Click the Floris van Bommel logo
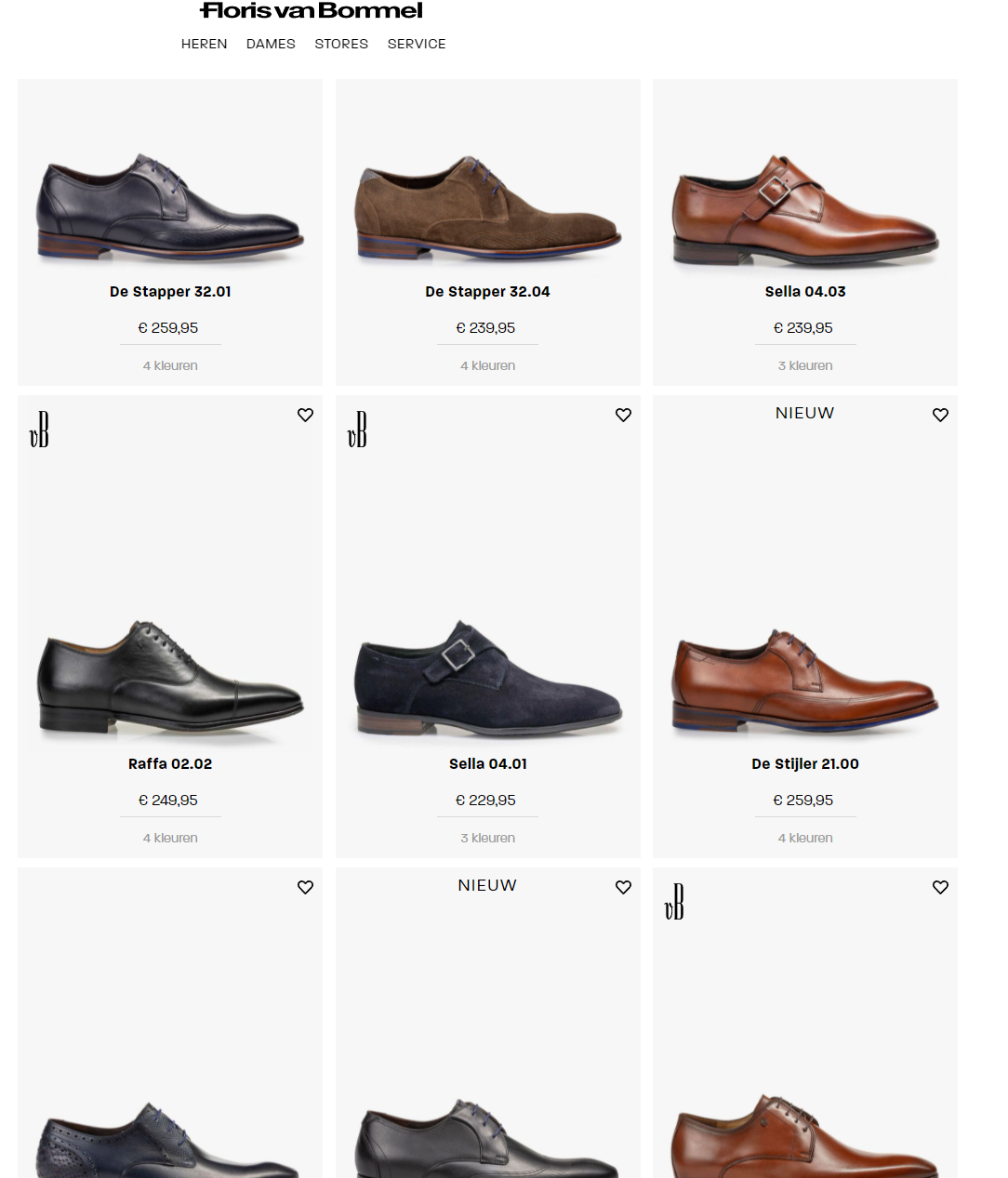Screen dimensions: 1008x1178 [x=312, y=11]
